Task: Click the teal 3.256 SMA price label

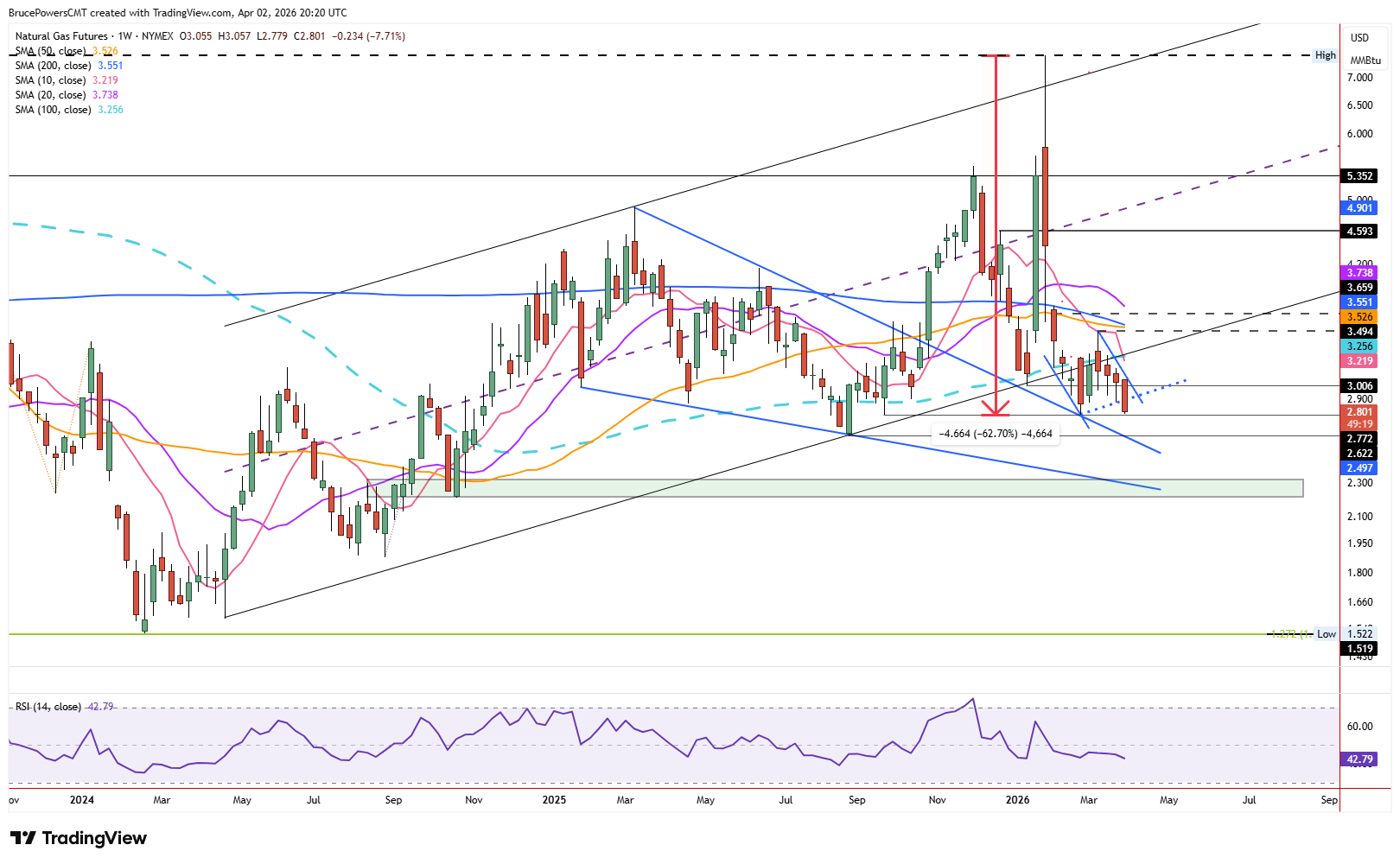Action: point(1359,346)
